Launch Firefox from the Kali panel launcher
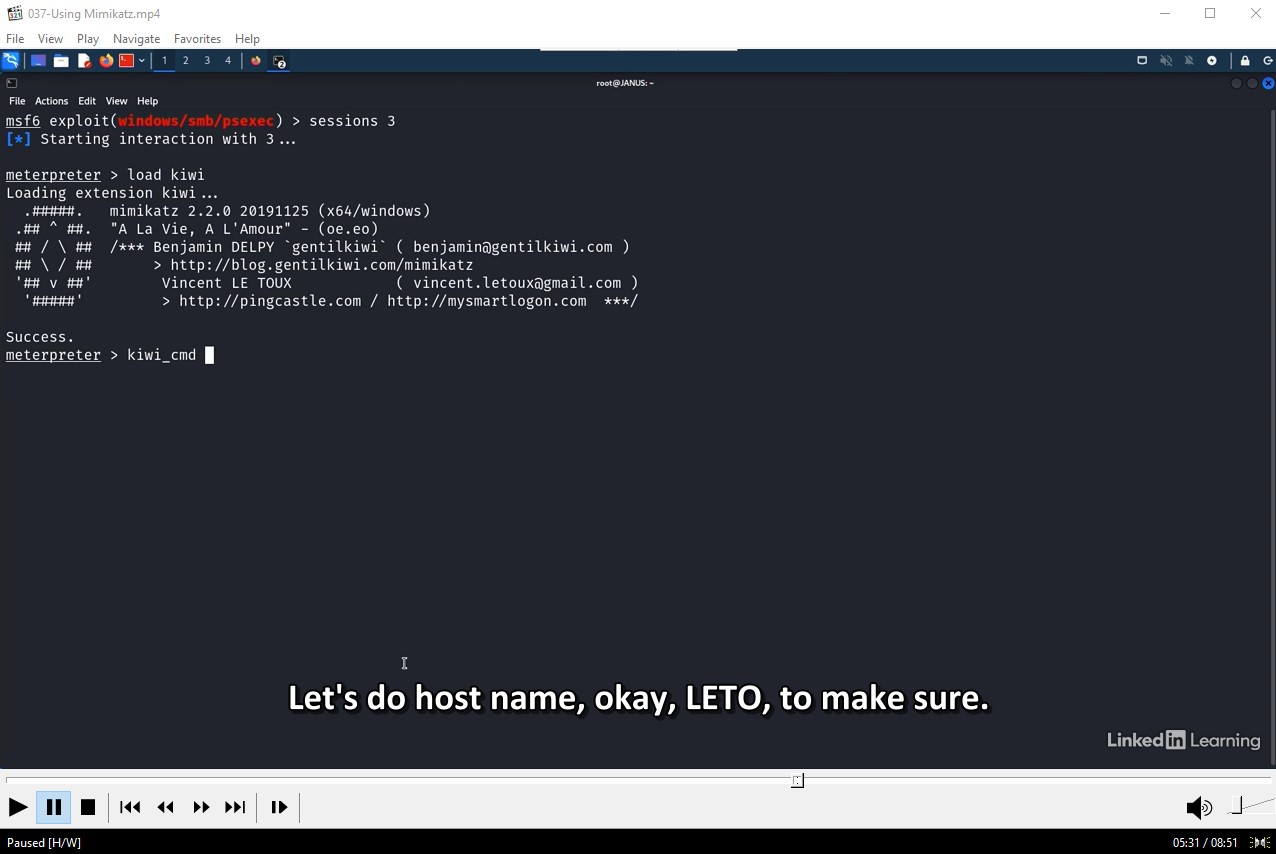 click(106, 61)
